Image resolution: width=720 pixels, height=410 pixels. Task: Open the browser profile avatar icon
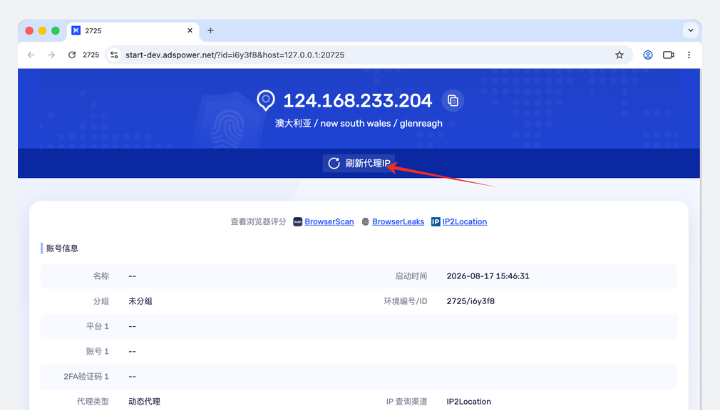647,55
